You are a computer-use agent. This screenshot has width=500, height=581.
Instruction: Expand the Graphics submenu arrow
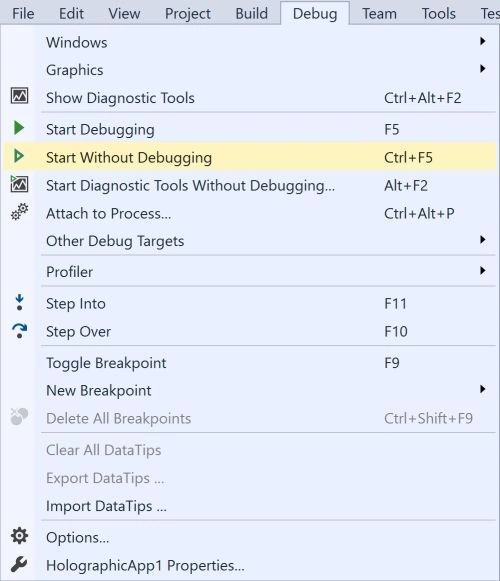pos(482,69)
